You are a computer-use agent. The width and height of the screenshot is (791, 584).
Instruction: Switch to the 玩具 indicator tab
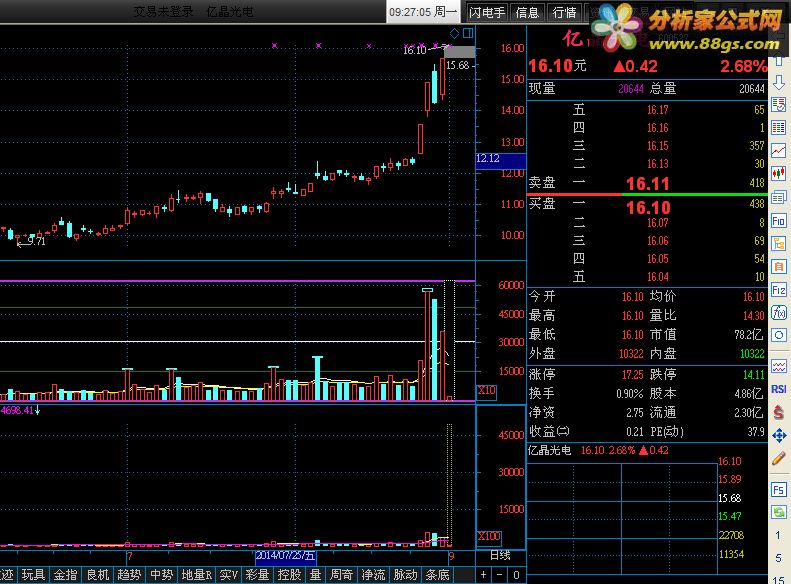(33, 574)
